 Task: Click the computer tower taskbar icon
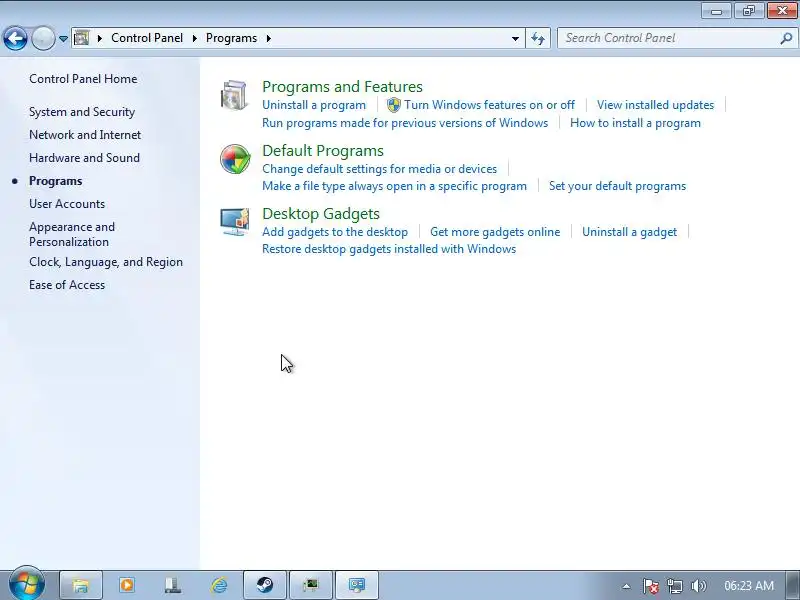pyautogui.click(x=173, y=585)
